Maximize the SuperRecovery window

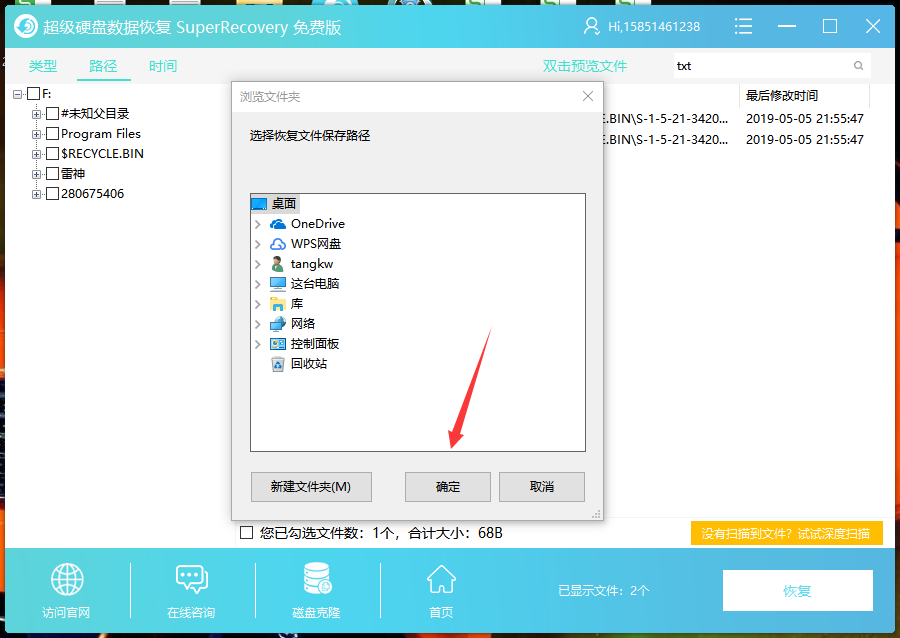(x=830, y=26)
